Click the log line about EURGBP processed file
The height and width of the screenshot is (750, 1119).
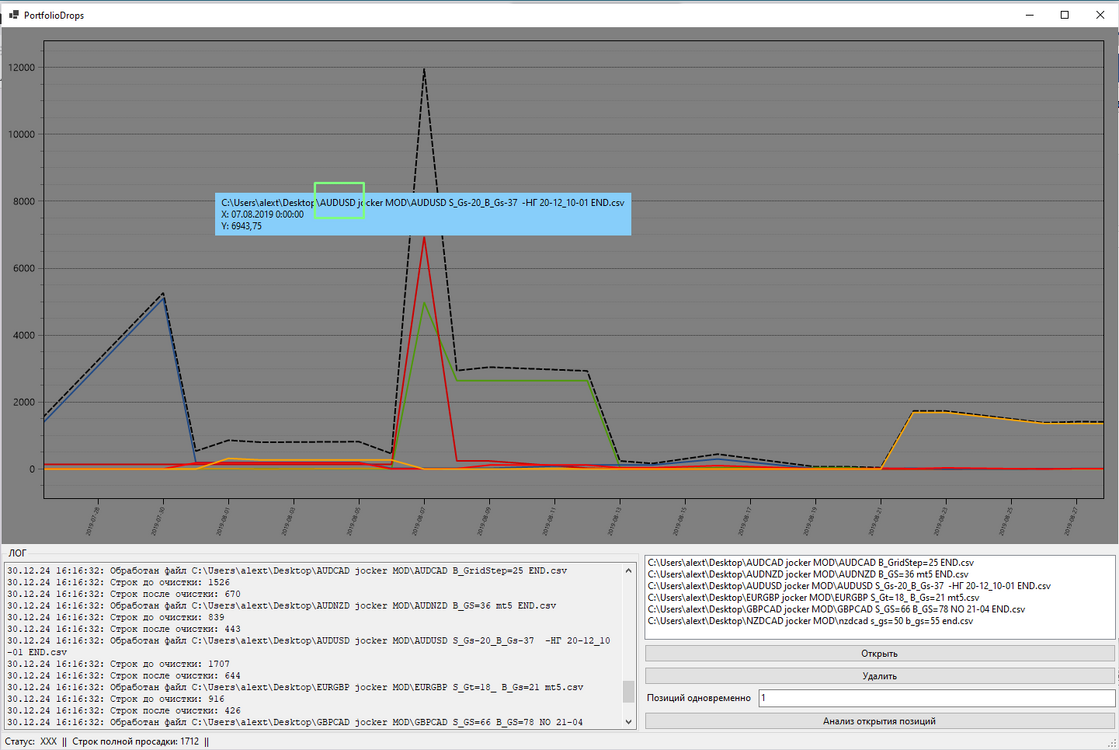[295, 687]
